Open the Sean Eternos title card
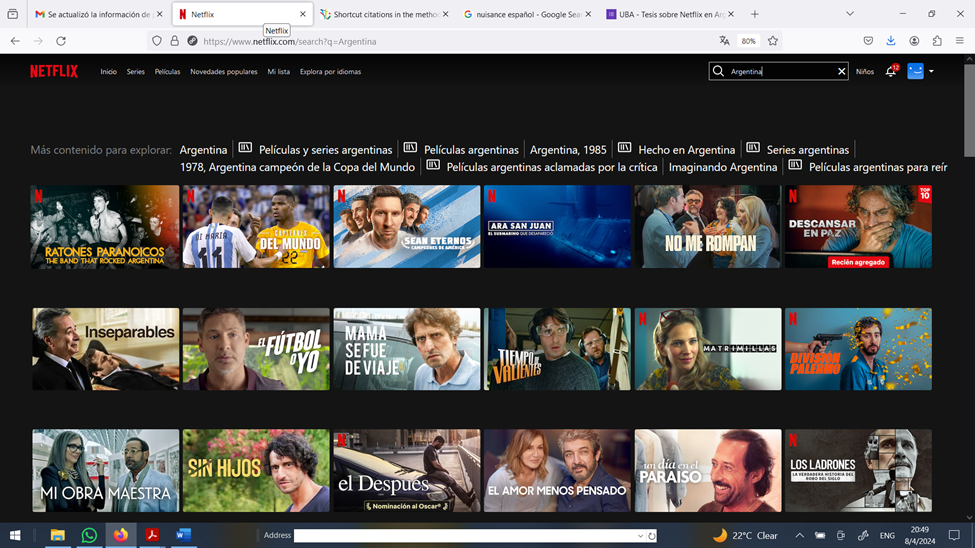Viewport: 975px width, 548px height. pyautogui.click(x=407, y=226)
